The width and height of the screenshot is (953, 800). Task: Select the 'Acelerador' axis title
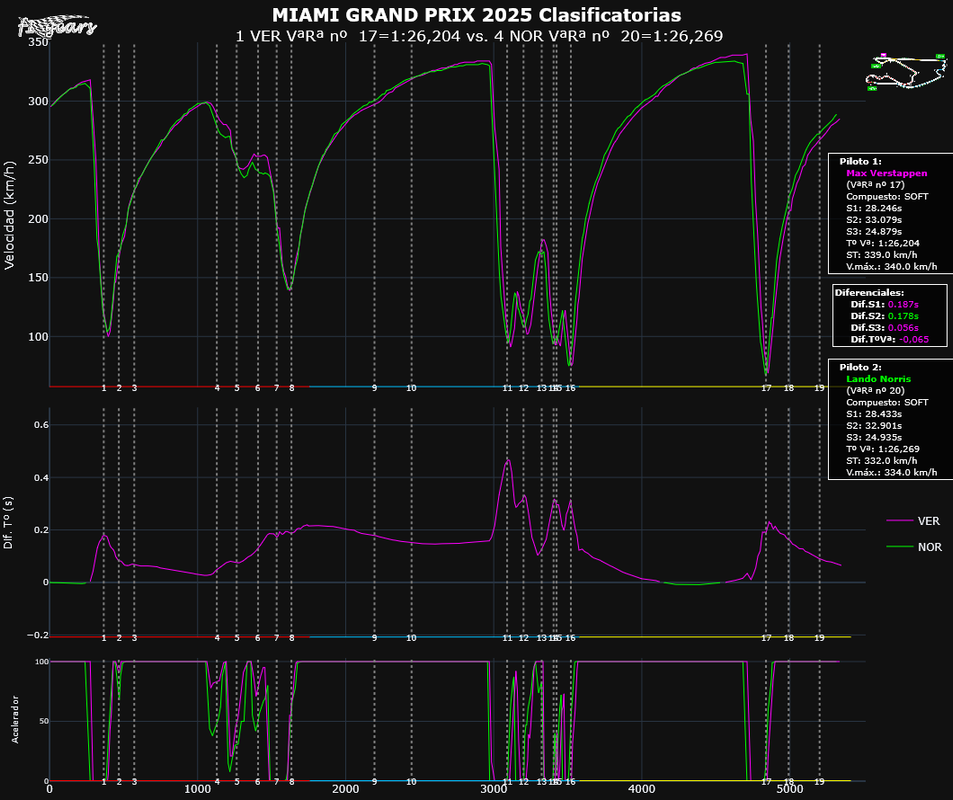(15, 720)
